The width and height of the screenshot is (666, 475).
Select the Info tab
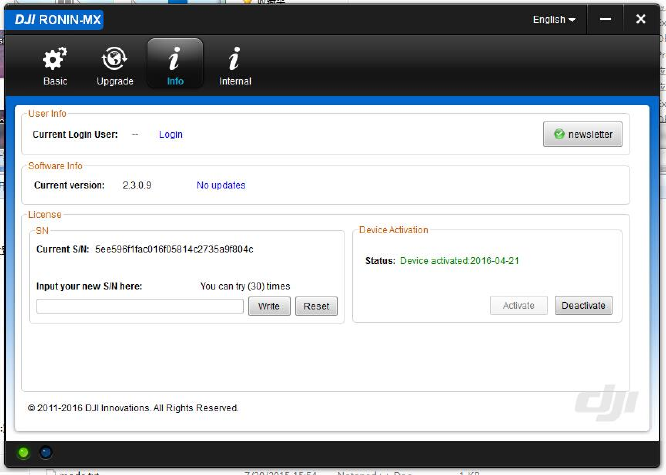click(x=175, y=64)
